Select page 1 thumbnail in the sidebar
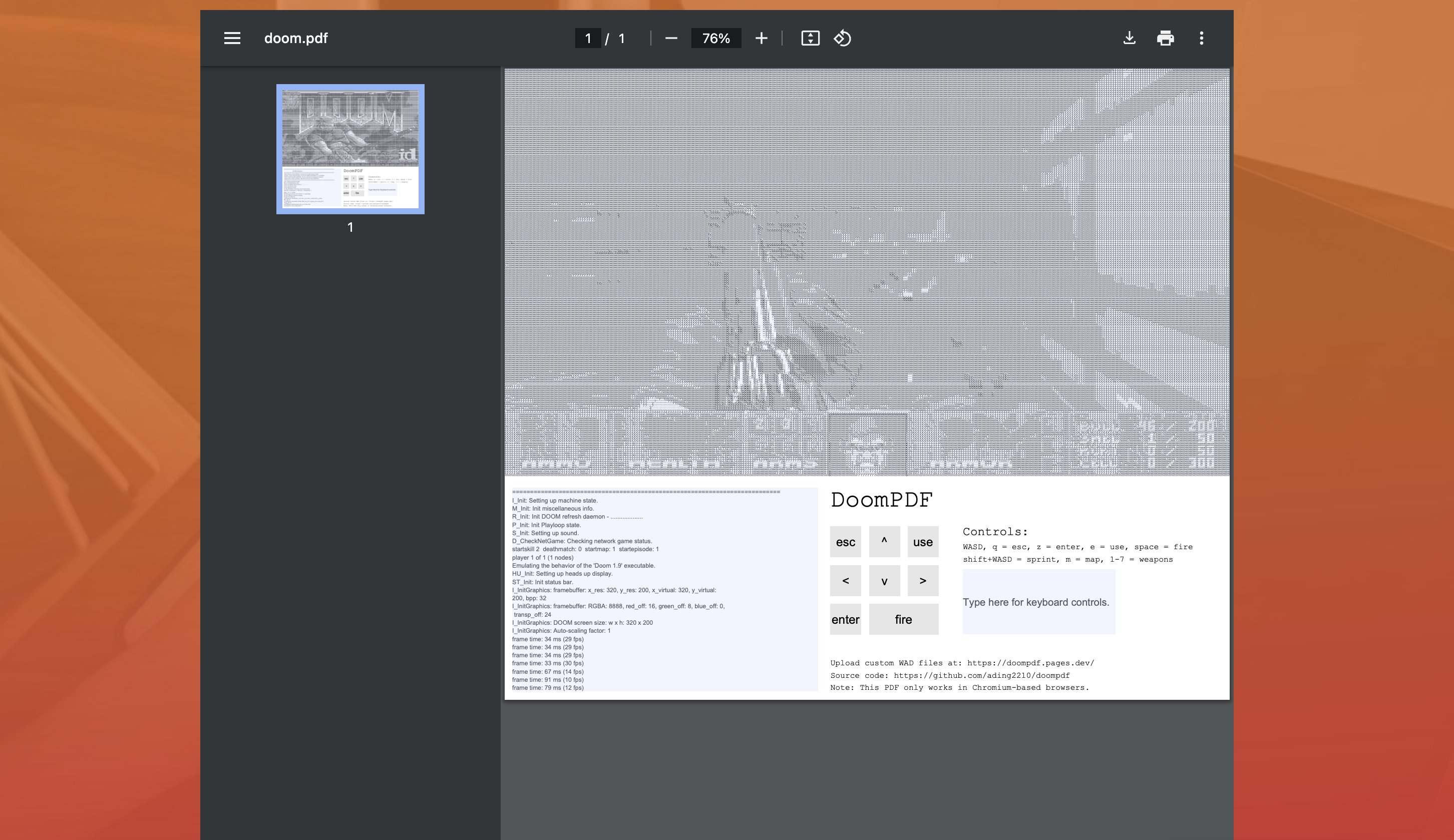Viewport: 1454px width, 840px height. pos(350,149)
